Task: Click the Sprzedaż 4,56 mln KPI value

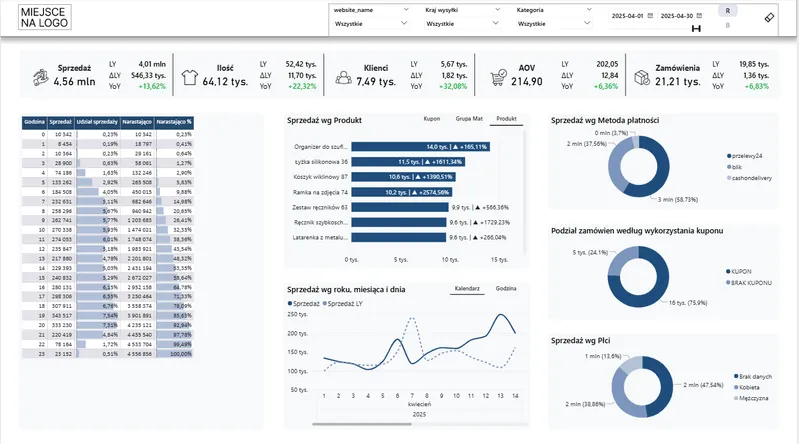Action: [74, 82]
